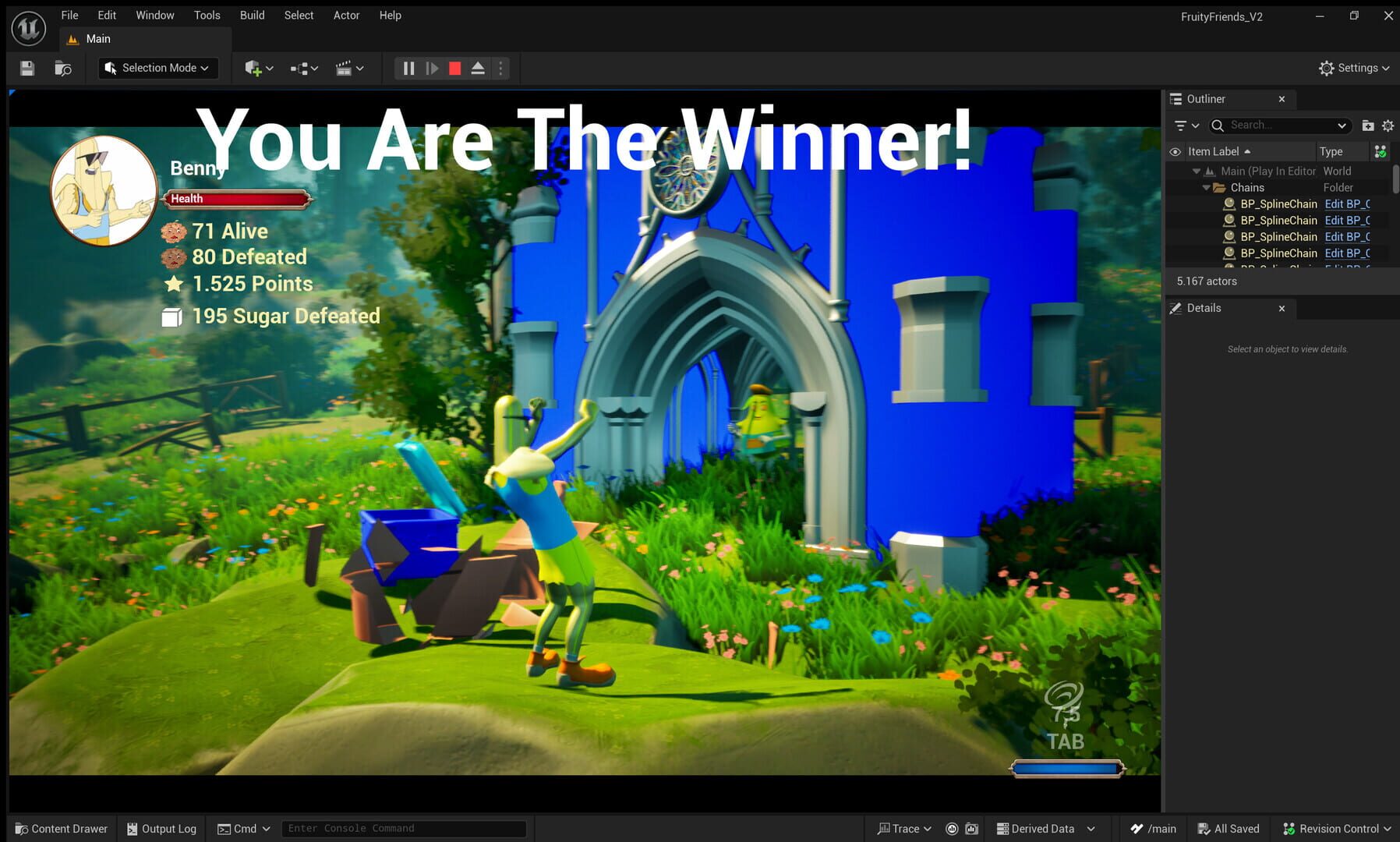Toggle visibility column eye in Outliner
This screenshot has width=1400, height=842.
pyautogui.click(x=1176, y=151)
